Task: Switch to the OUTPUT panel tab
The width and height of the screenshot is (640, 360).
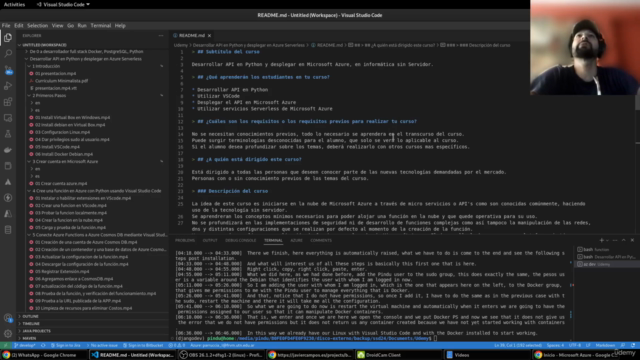Action: pos(210,240)
